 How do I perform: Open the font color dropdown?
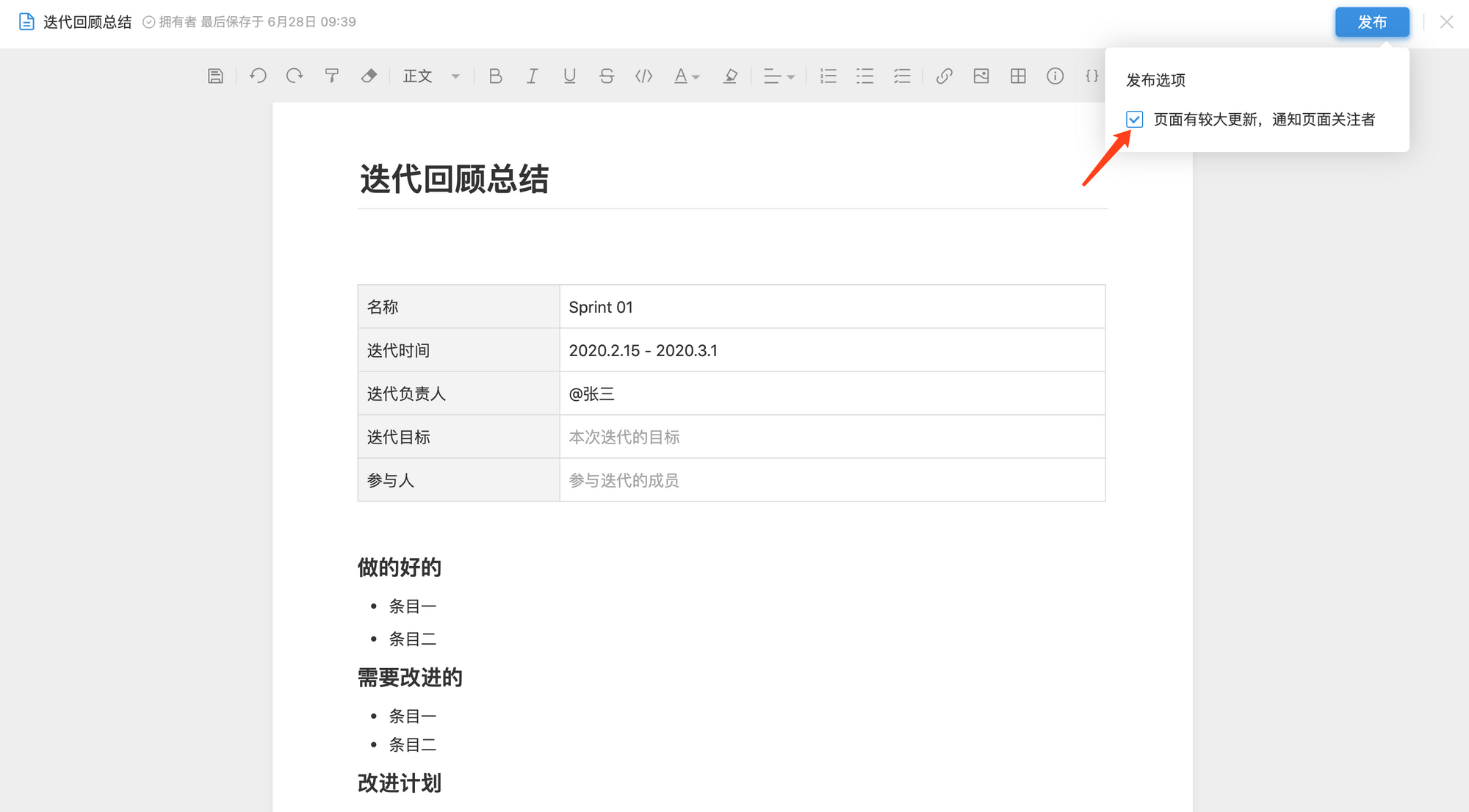click(x=687, y=76)
